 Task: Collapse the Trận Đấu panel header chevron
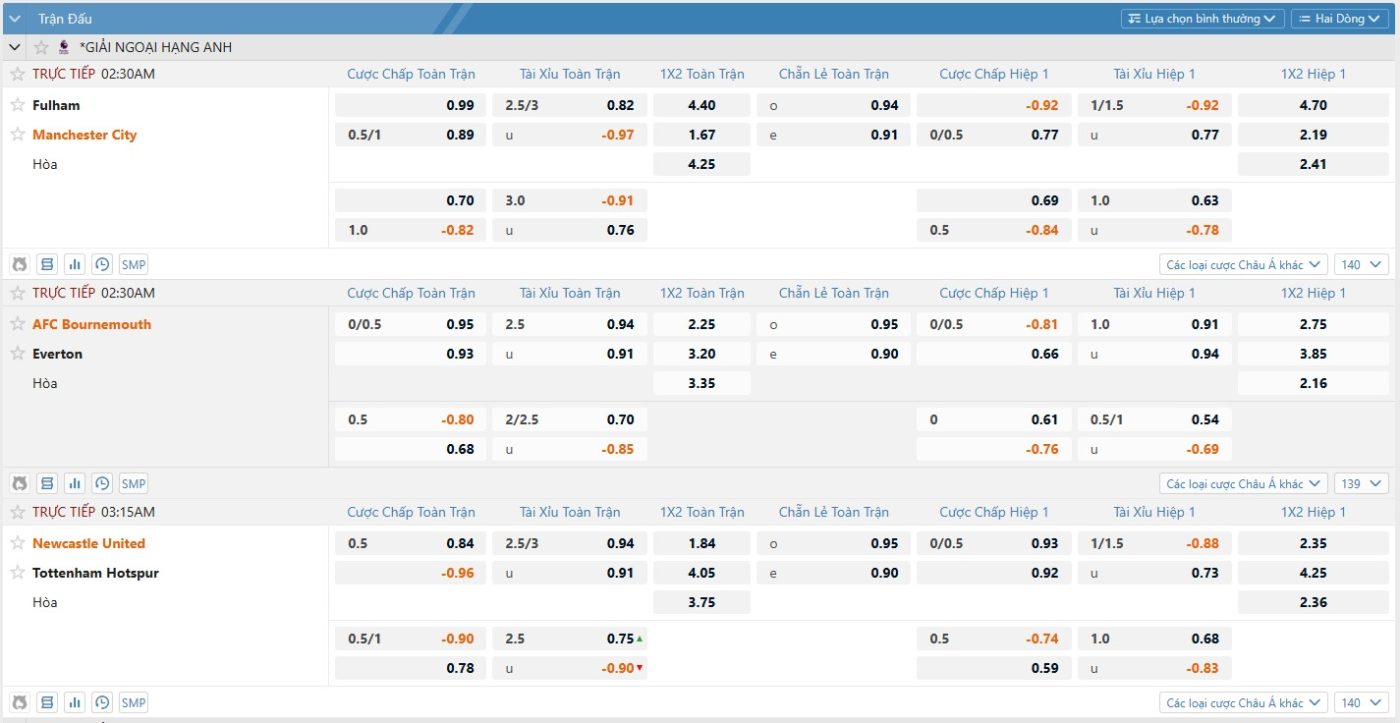(16, 18)
